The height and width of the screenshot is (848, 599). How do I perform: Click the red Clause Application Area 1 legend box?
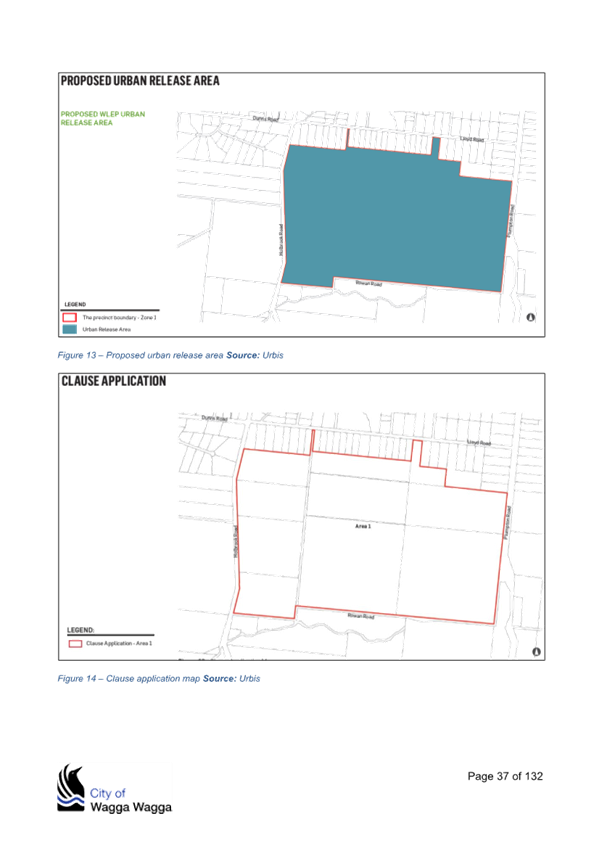[x=75, y=644]
